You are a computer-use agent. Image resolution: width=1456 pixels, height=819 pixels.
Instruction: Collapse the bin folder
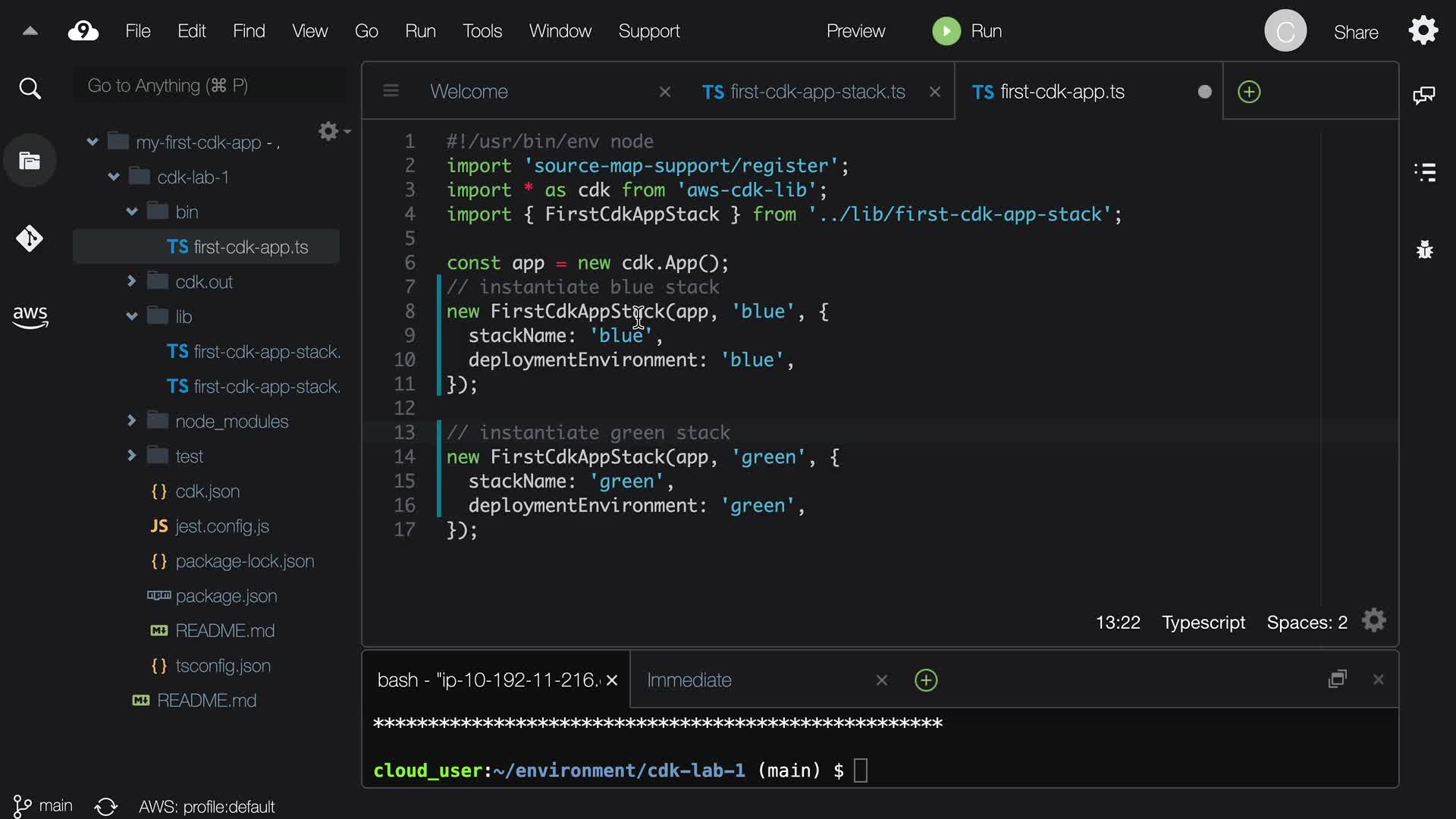[131, 212]
